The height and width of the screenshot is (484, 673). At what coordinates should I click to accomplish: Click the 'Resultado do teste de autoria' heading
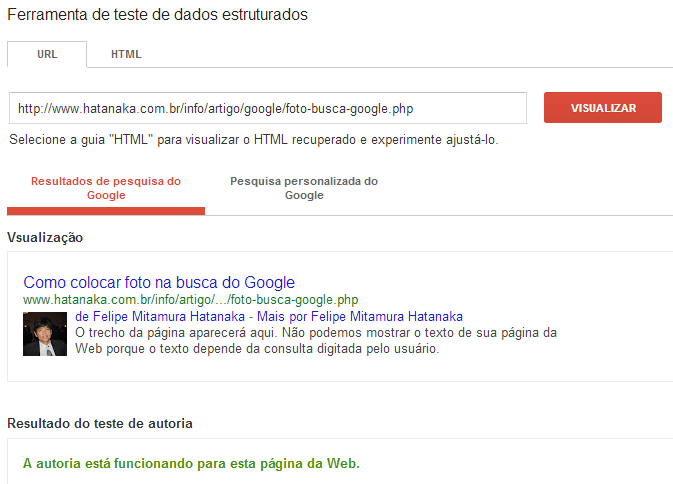(x=100, y=424)
